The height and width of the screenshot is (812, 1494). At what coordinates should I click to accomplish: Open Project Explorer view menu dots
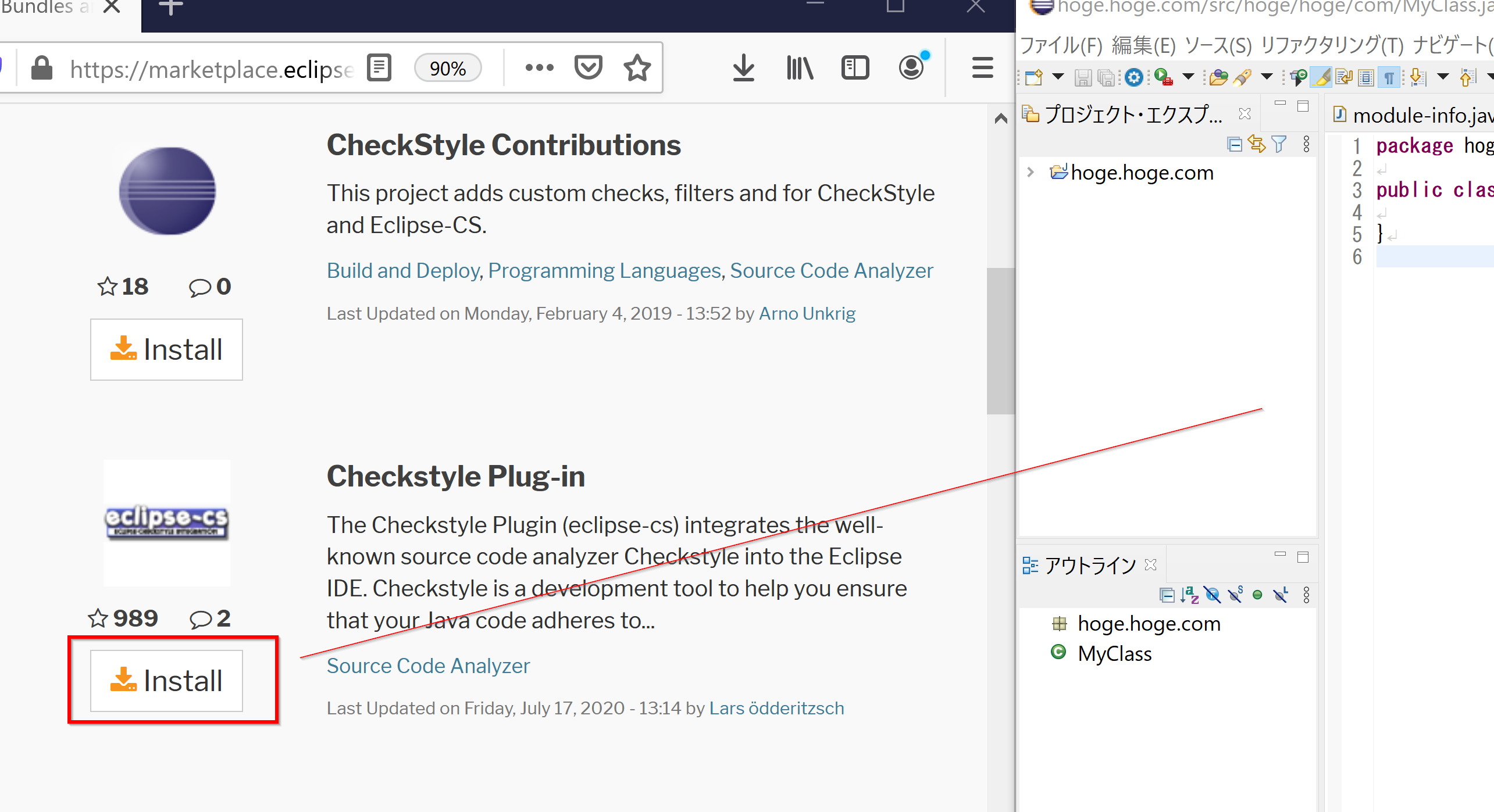(1307, 144)
